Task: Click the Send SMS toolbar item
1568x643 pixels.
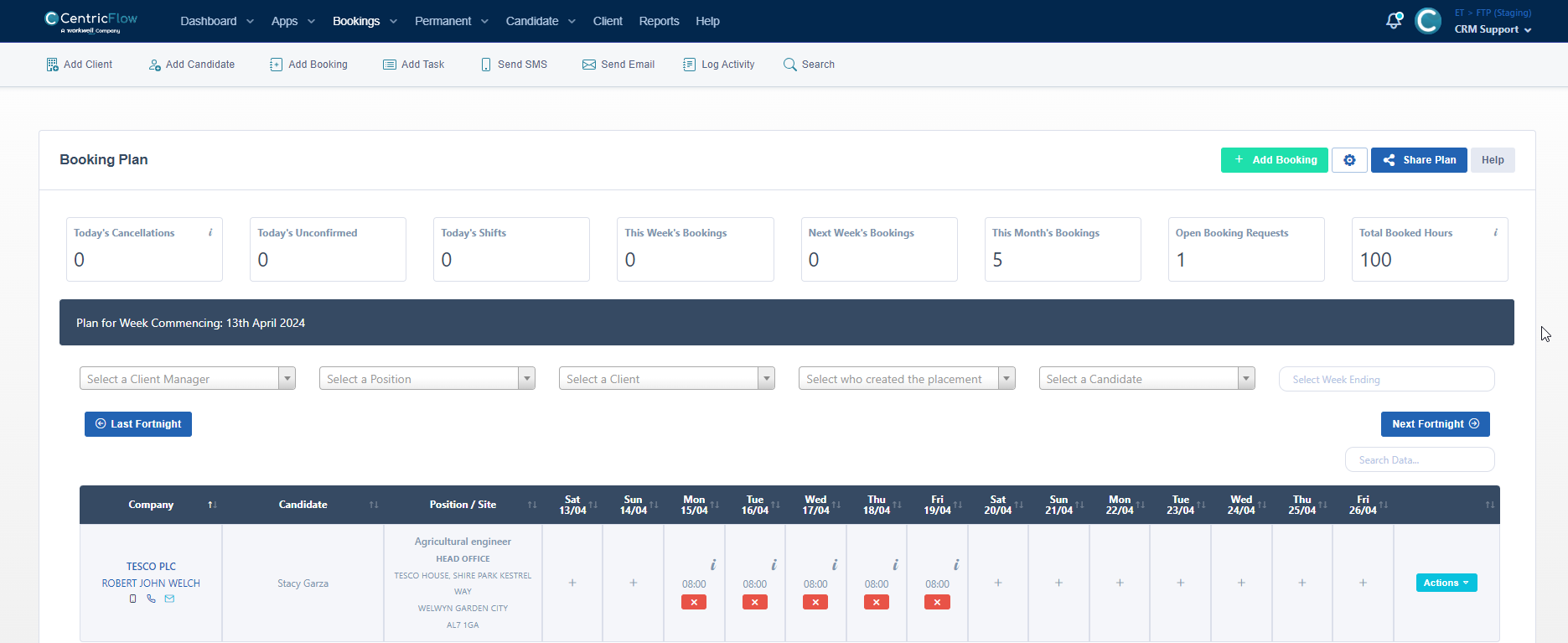Action: coord(514,65)
